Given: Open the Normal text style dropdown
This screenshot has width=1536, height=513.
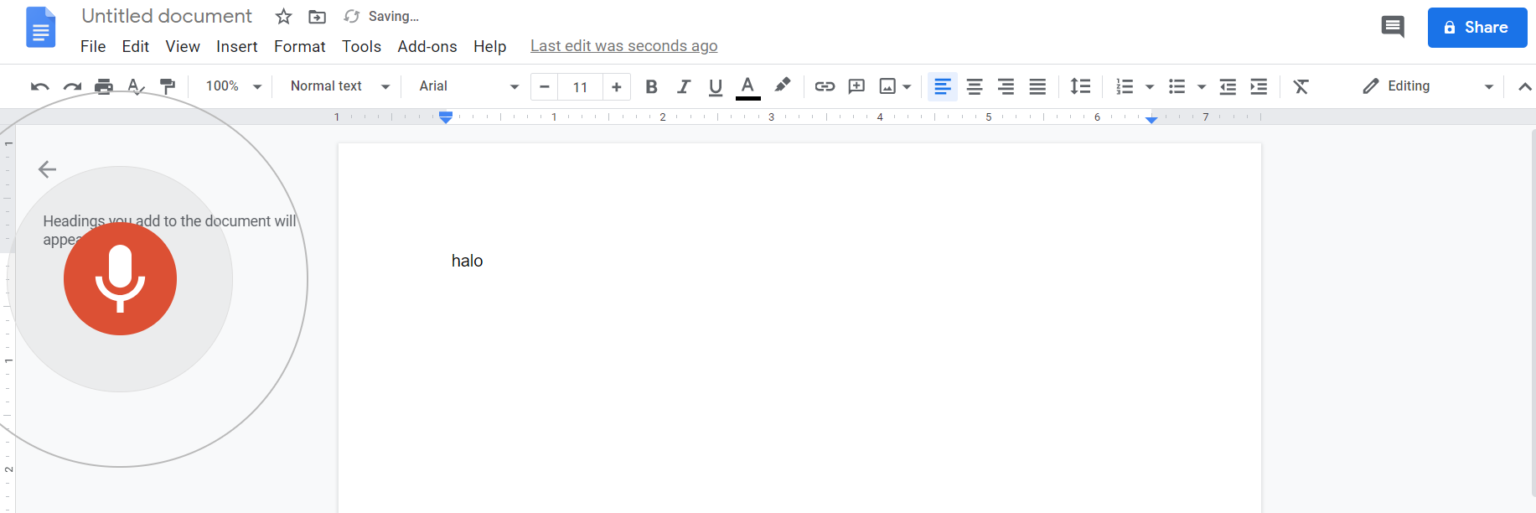Looking at the screenshot, I should [339, 87].
